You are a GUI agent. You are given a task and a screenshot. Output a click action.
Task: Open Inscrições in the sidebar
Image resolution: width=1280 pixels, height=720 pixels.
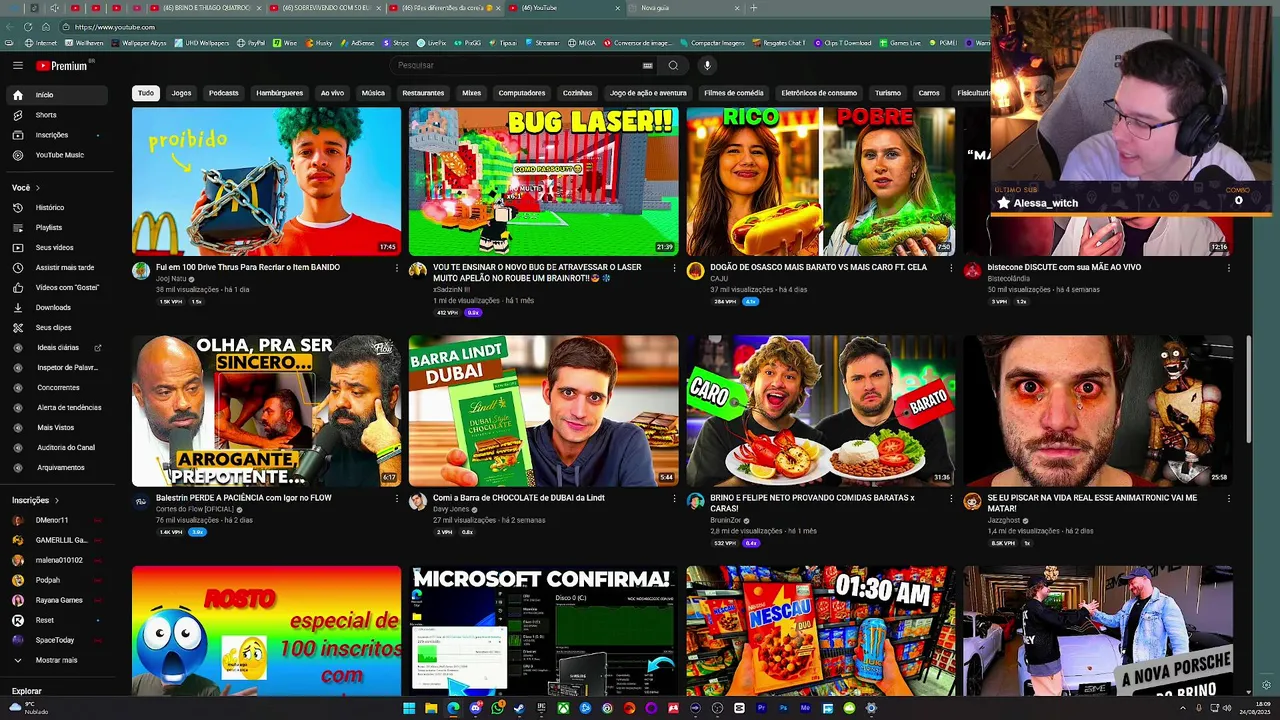tap(56, 135)
